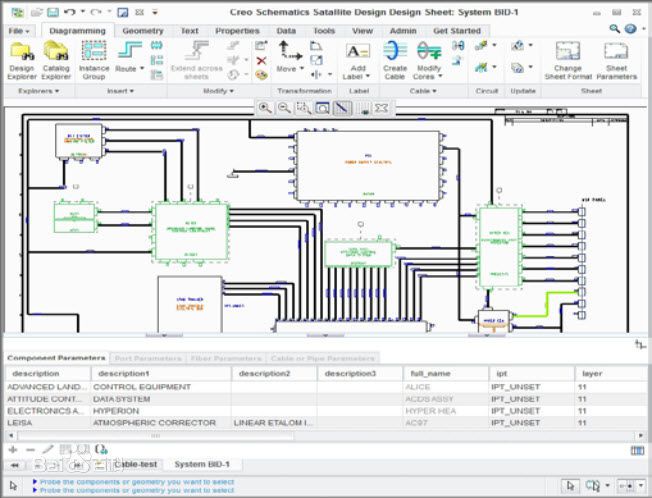Expand the Modify group dropdown
Image resolution: width=652 pixels, height=498 pixels.
218,91
